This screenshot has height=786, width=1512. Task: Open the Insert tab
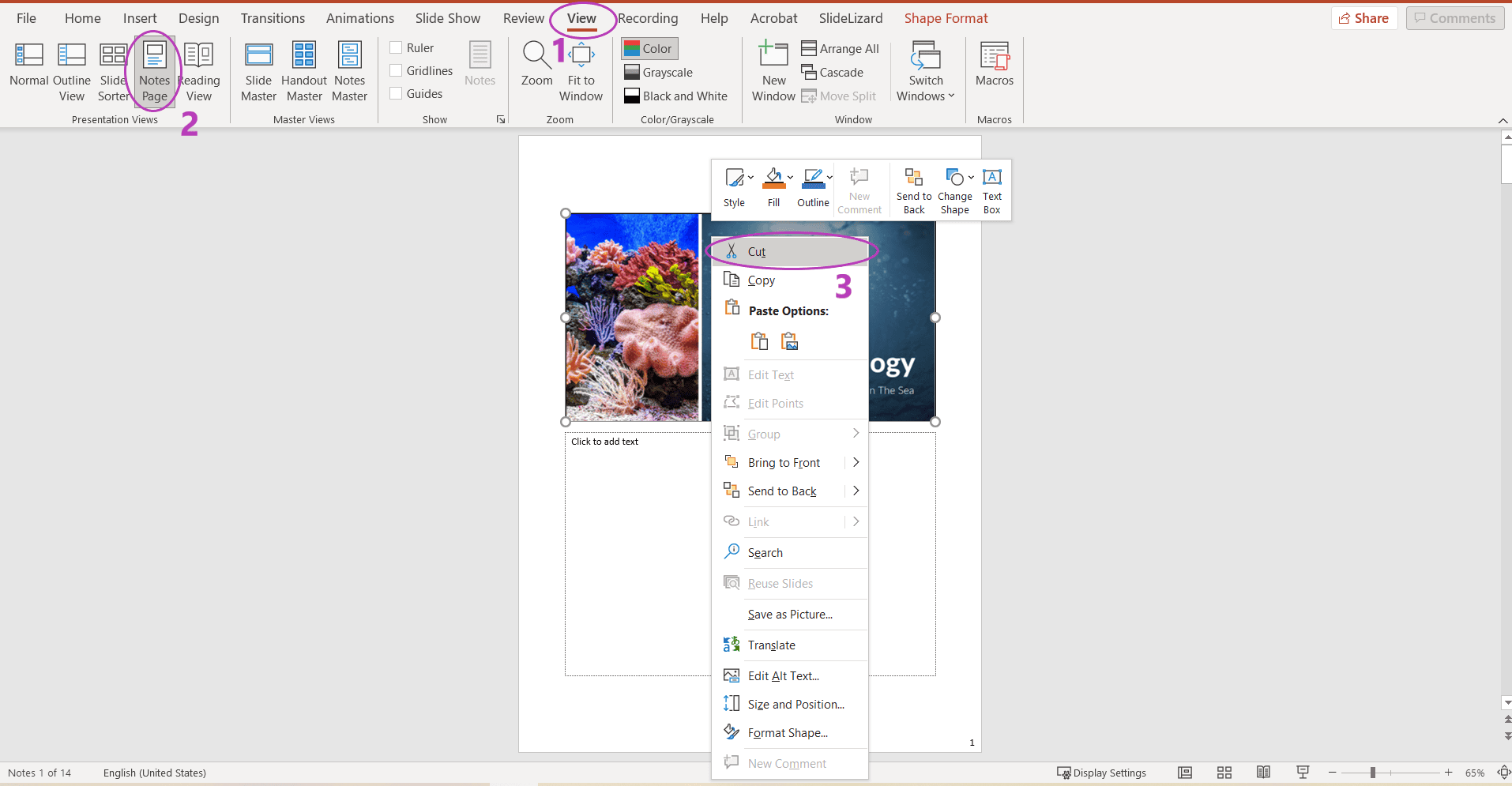[x=140, y=18]
